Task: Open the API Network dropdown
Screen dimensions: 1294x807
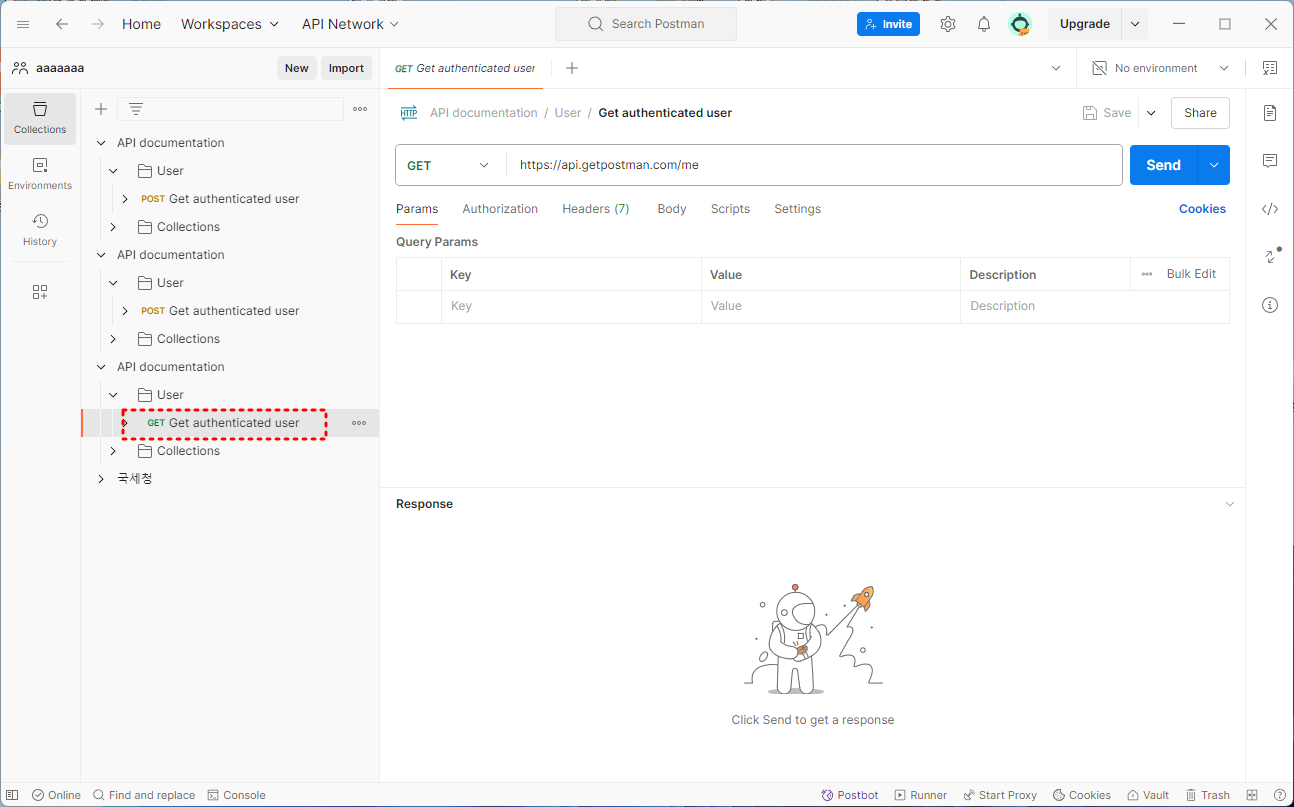Action: 350,24
